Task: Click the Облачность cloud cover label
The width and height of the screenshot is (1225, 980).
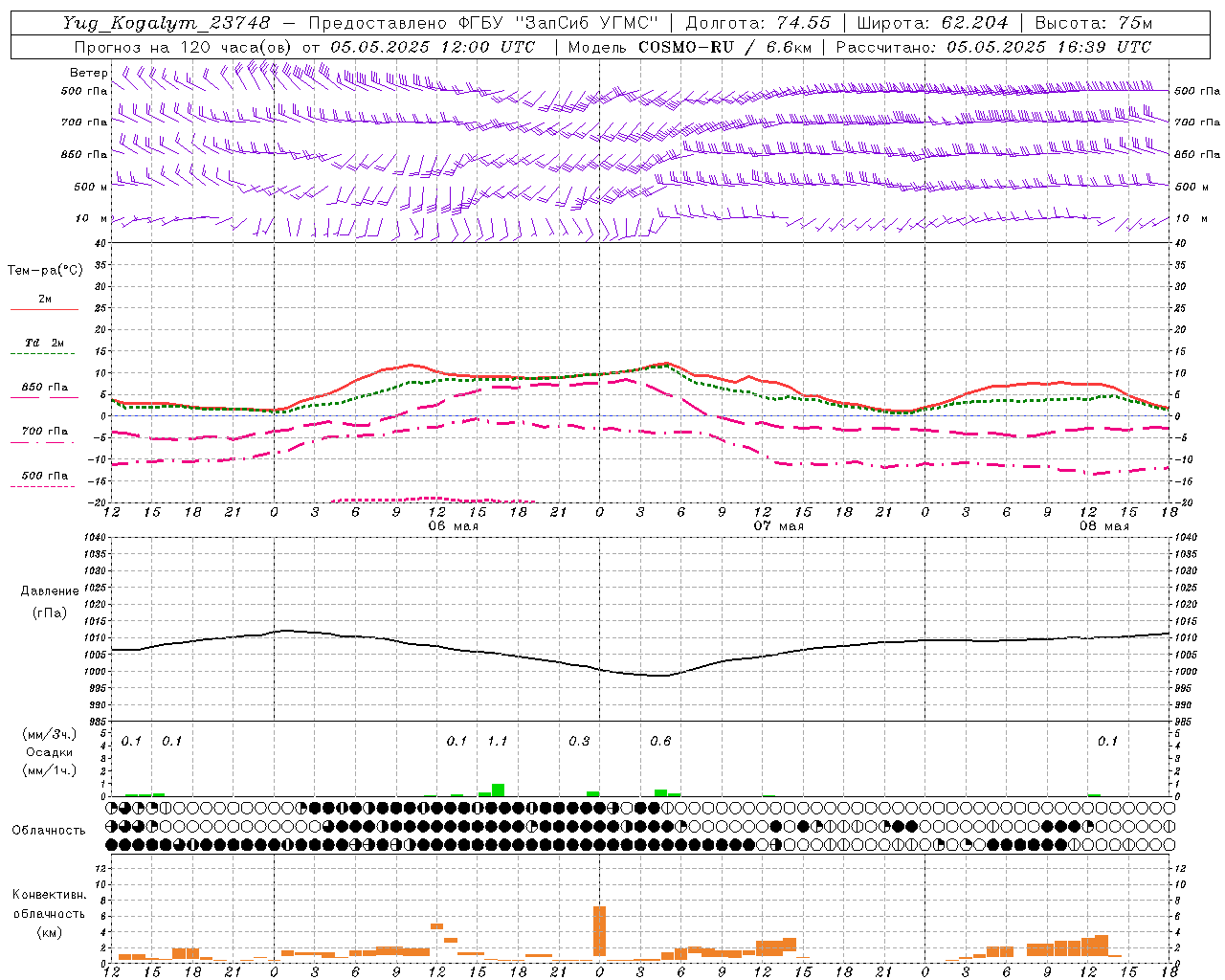Action: coord(49,831)
